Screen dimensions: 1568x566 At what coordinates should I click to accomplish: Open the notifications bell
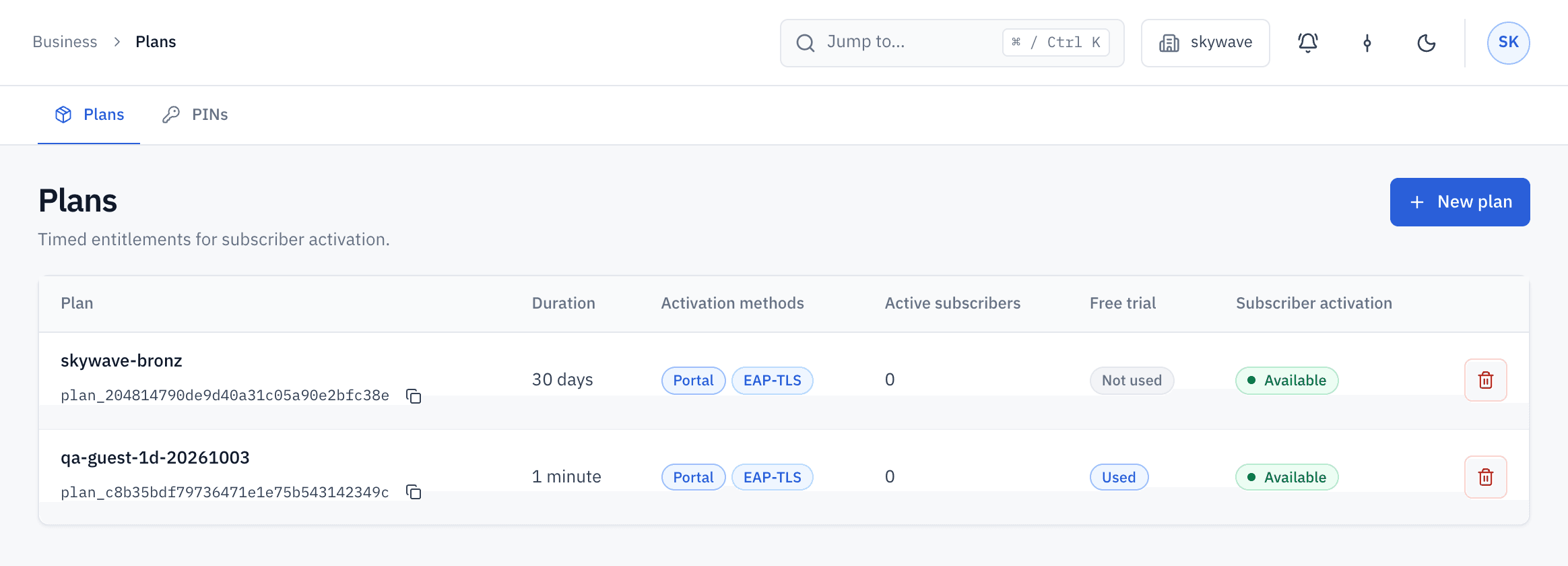pos(1307,43)
